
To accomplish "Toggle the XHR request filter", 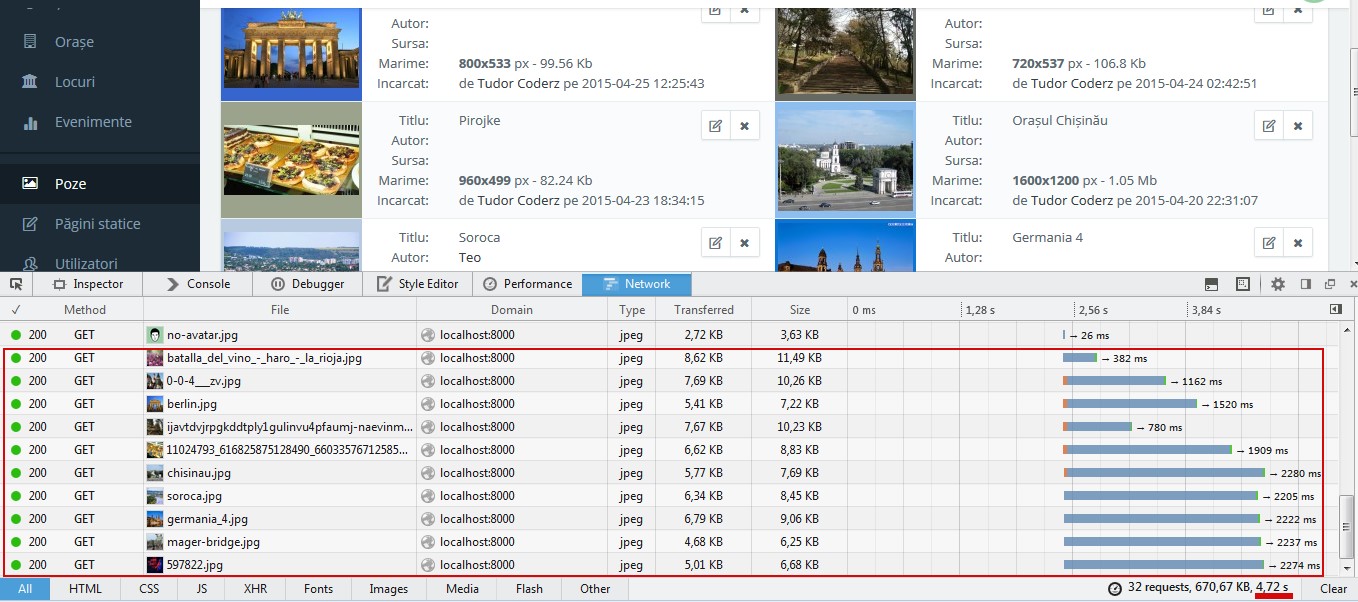I will pyautogui.click(x=254, y=589).
